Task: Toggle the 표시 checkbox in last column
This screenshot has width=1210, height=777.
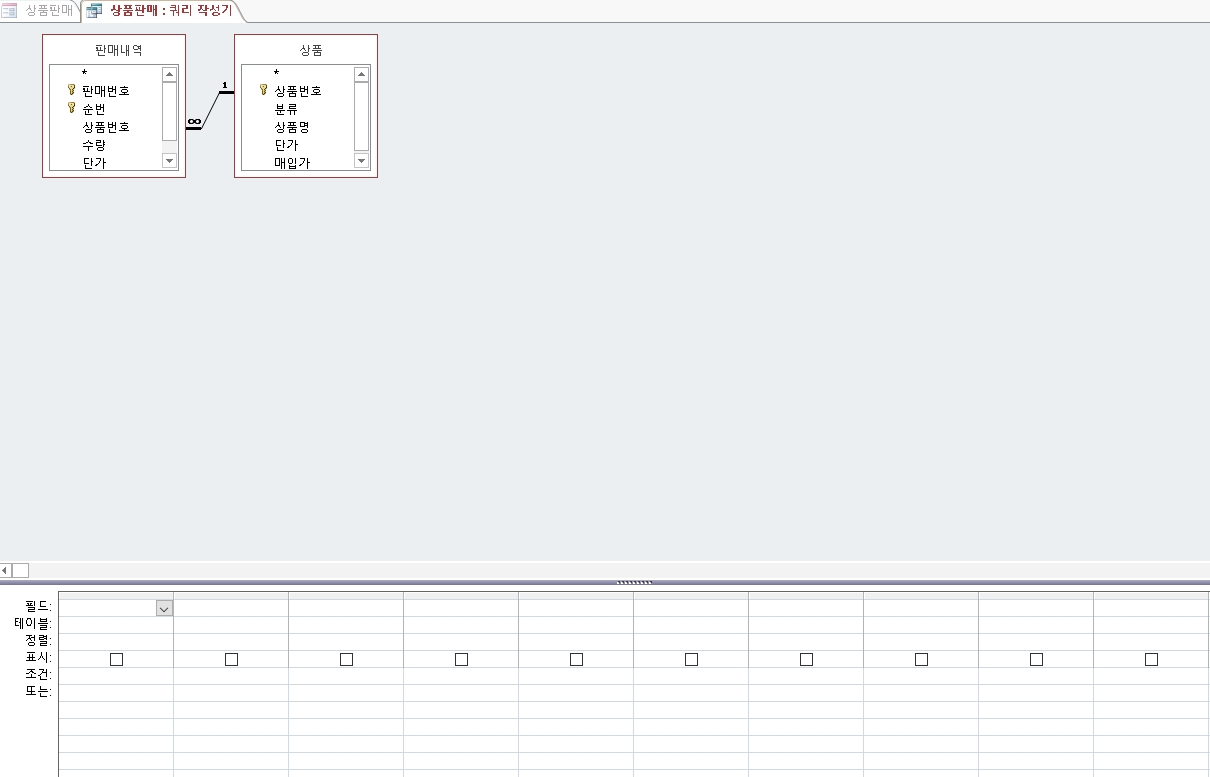Action: click(x=1151, y=659)
